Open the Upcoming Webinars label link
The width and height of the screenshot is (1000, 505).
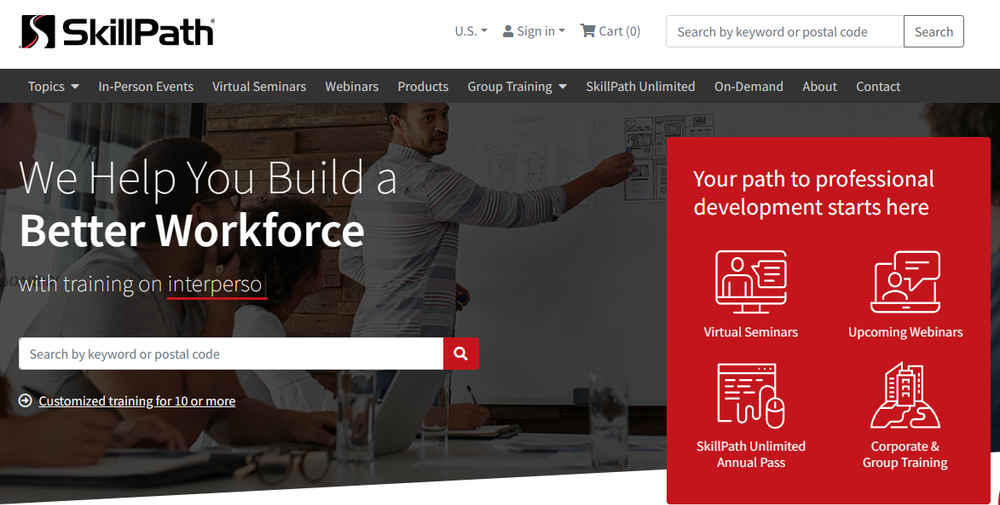[906, 332]
